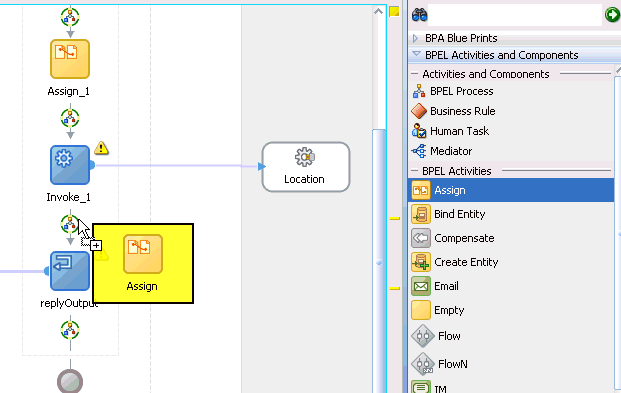
Task: Click the lower yellow warning marker in the margin
Action: point(394,288)
